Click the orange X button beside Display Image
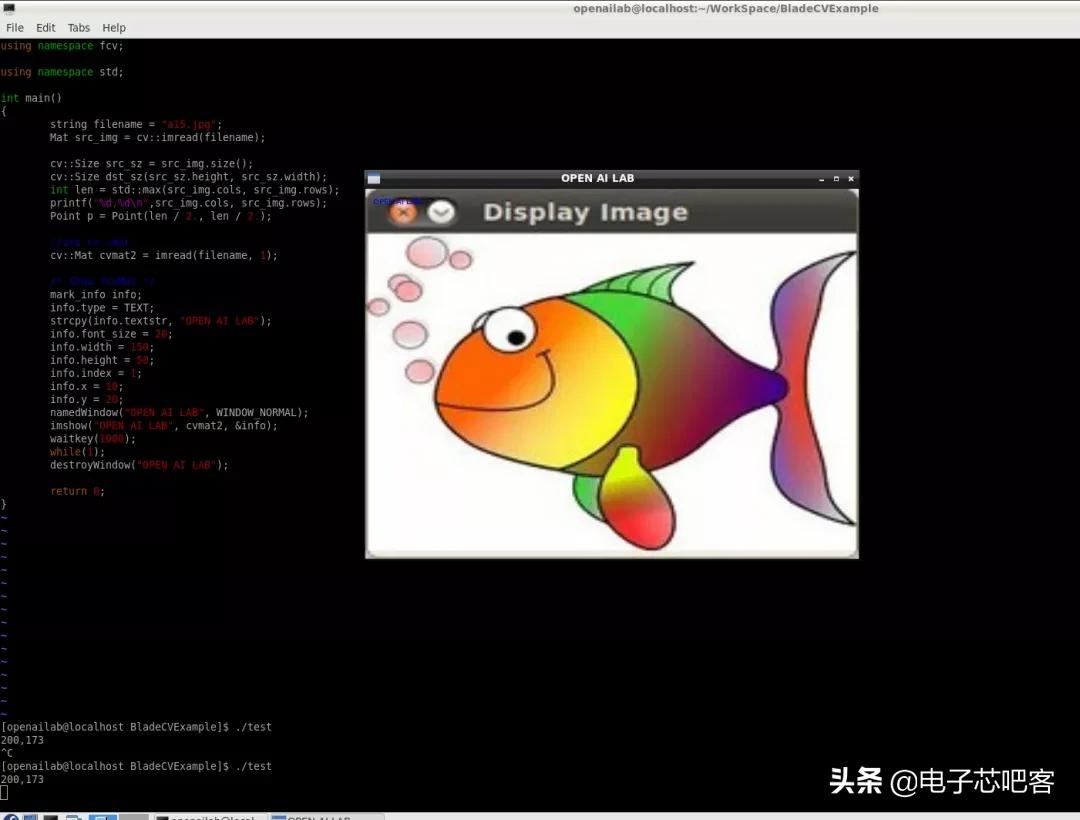 click(x=403, y=212)
